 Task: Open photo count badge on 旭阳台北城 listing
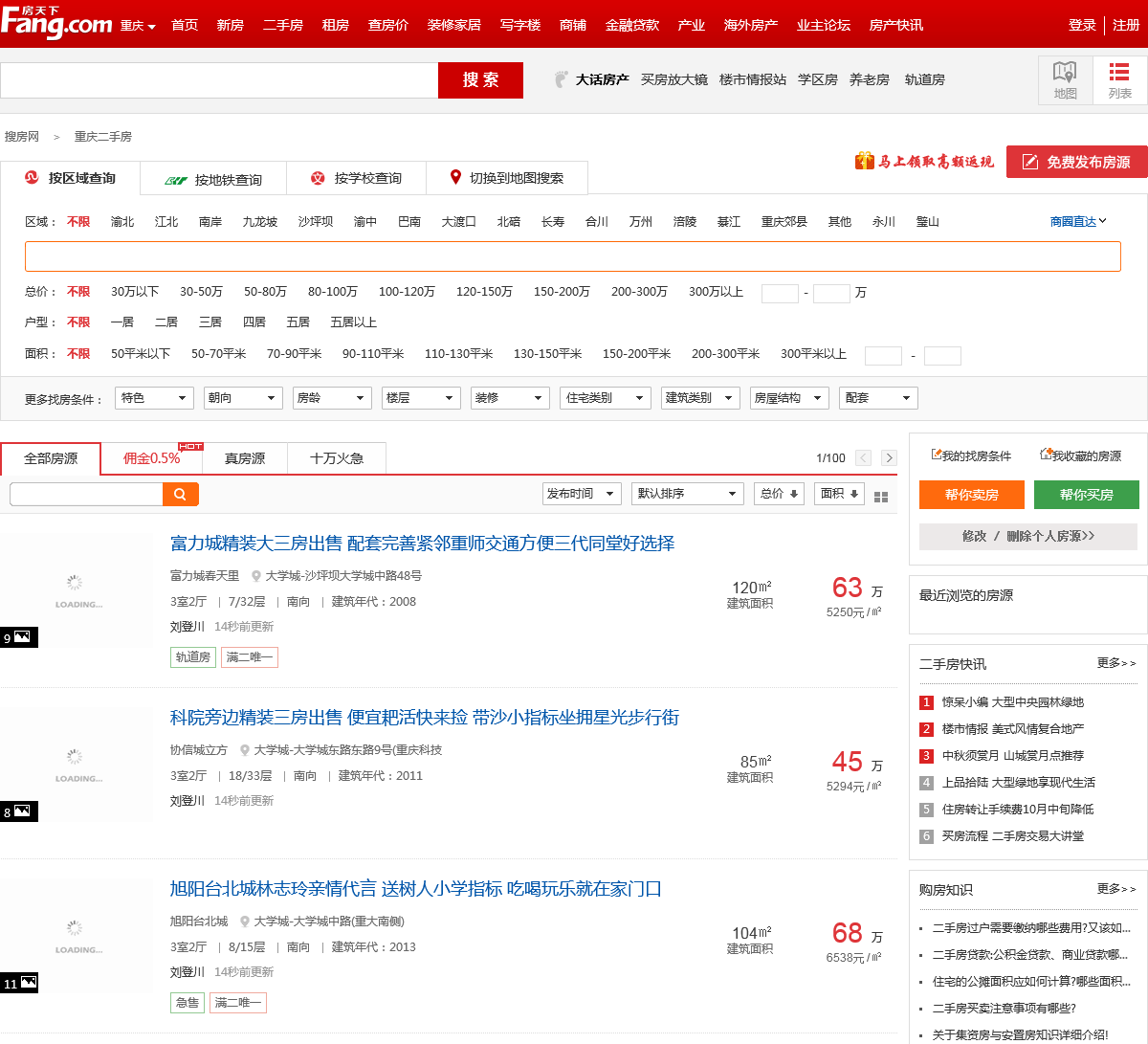[x=18, y=983]
